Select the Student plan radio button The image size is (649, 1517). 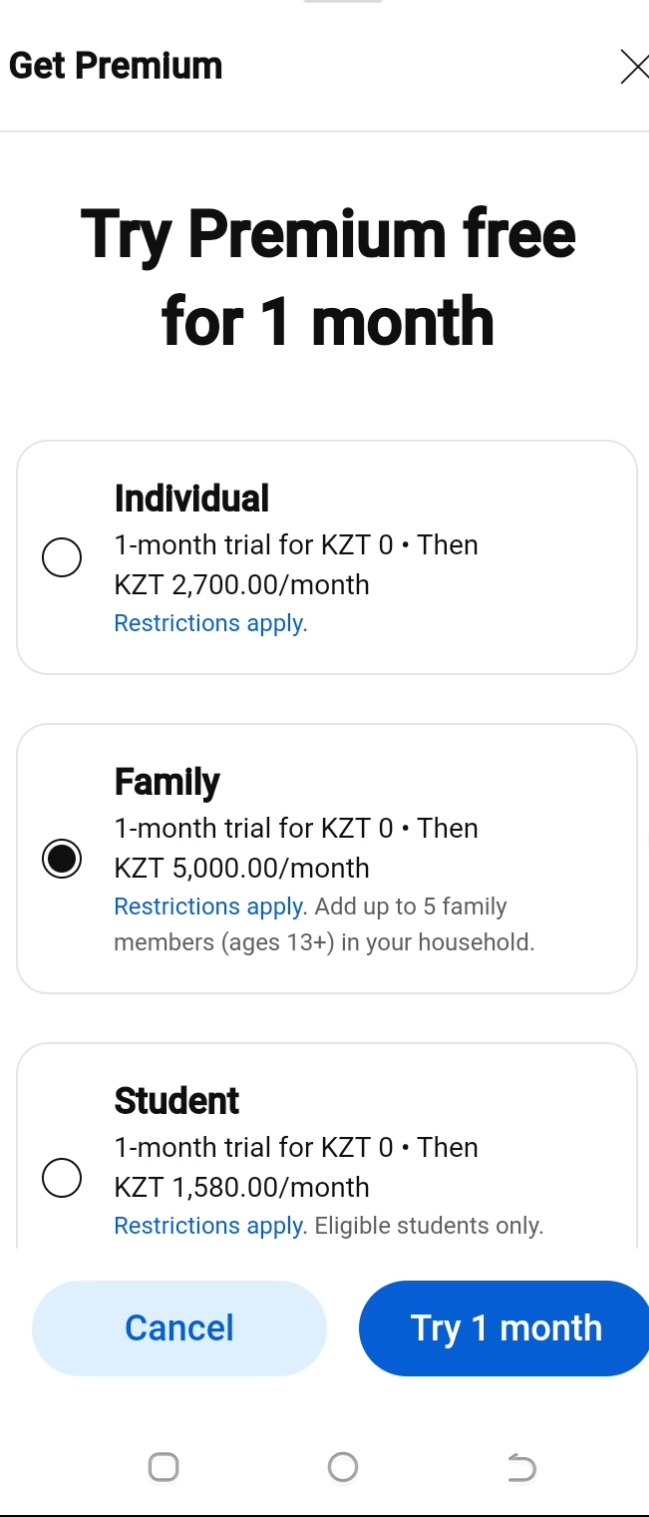(62, 1178)
